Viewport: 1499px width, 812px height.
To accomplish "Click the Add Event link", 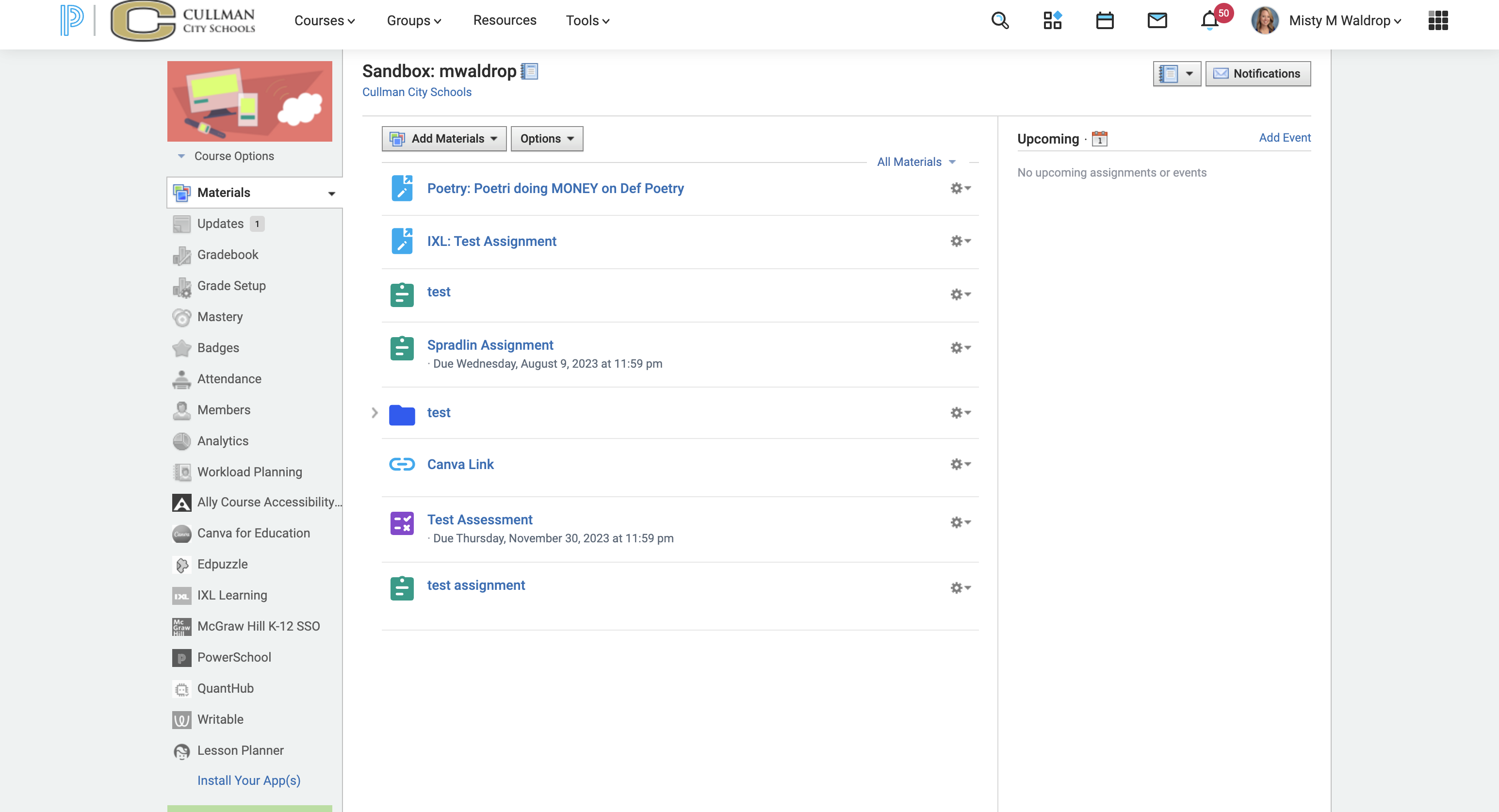I will click(1284, 137).
